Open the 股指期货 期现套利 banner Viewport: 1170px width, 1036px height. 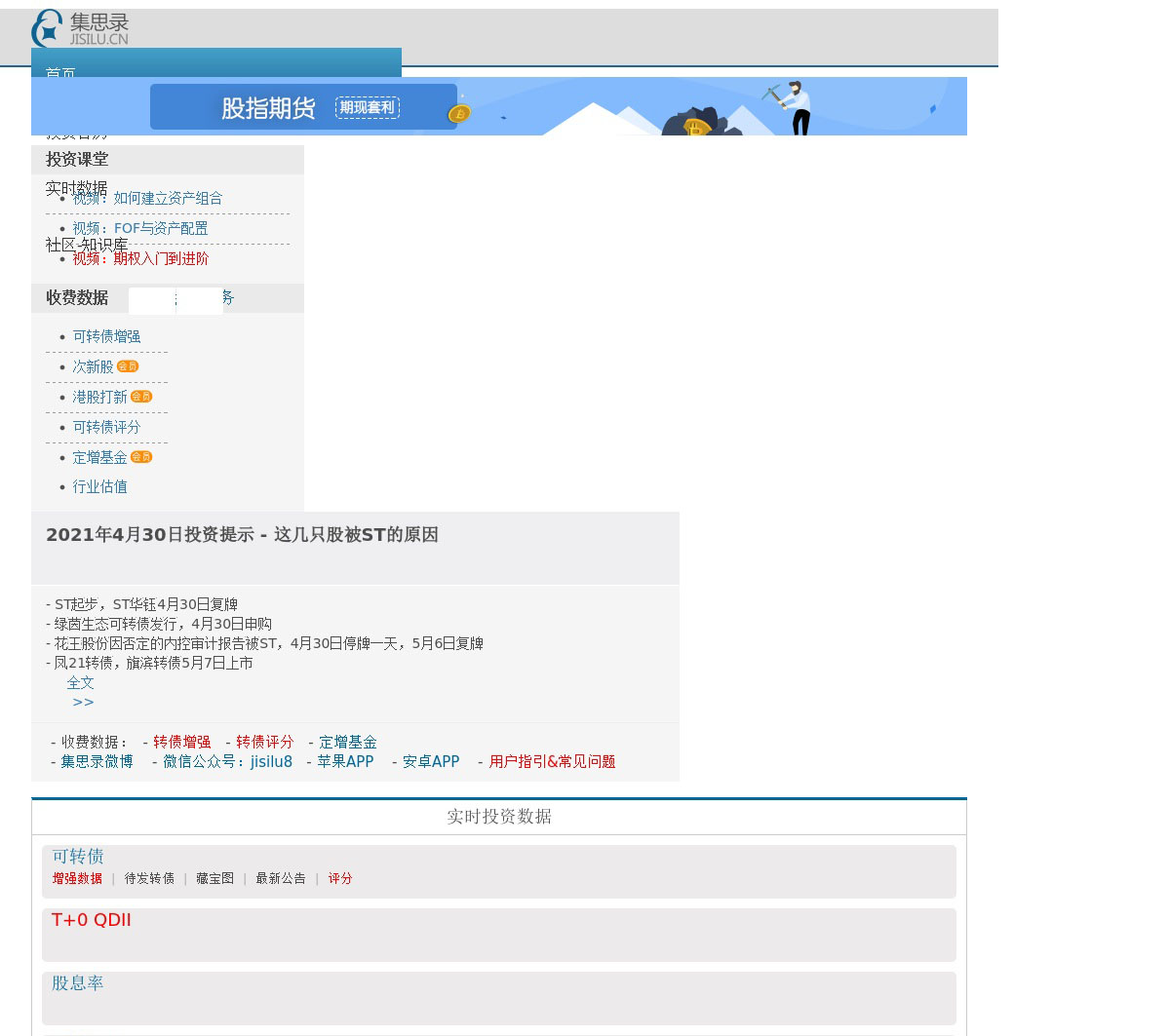point(303,107)
